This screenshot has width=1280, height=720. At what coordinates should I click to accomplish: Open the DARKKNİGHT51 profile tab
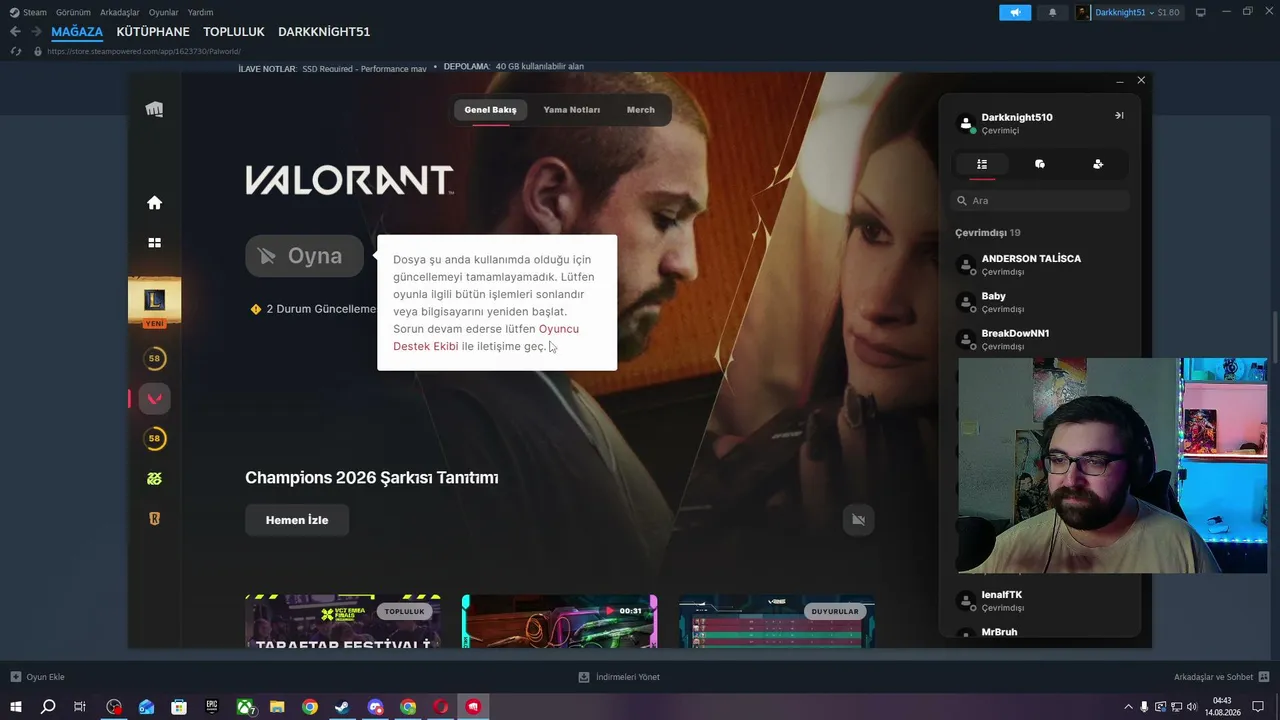pos(324,32)
